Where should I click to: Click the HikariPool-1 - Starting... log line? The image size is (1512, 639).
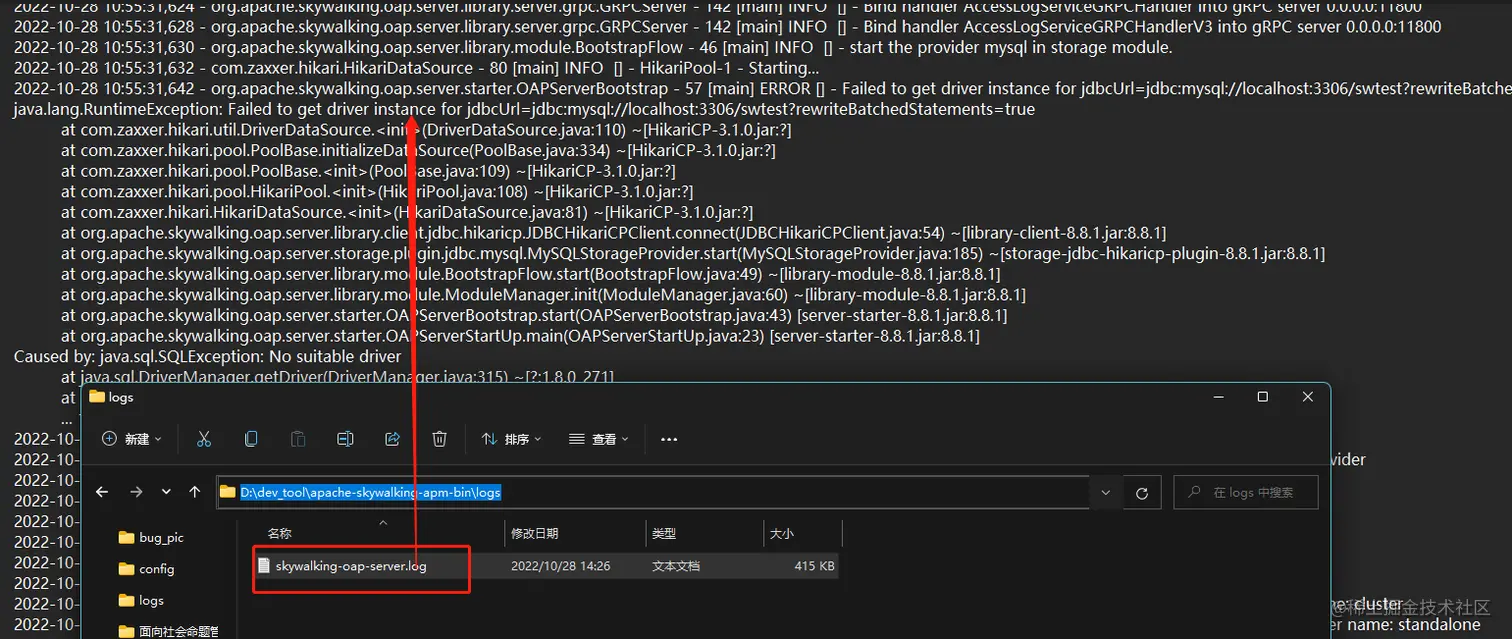[417, 68]
